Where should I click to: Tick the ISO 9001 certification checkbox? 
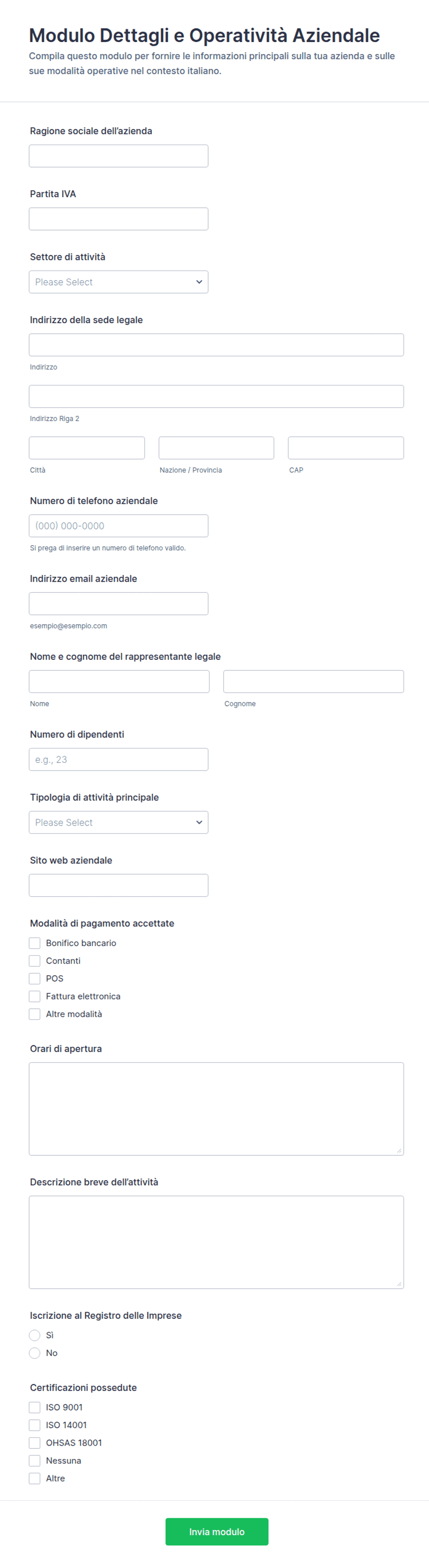coord(35,1407)
